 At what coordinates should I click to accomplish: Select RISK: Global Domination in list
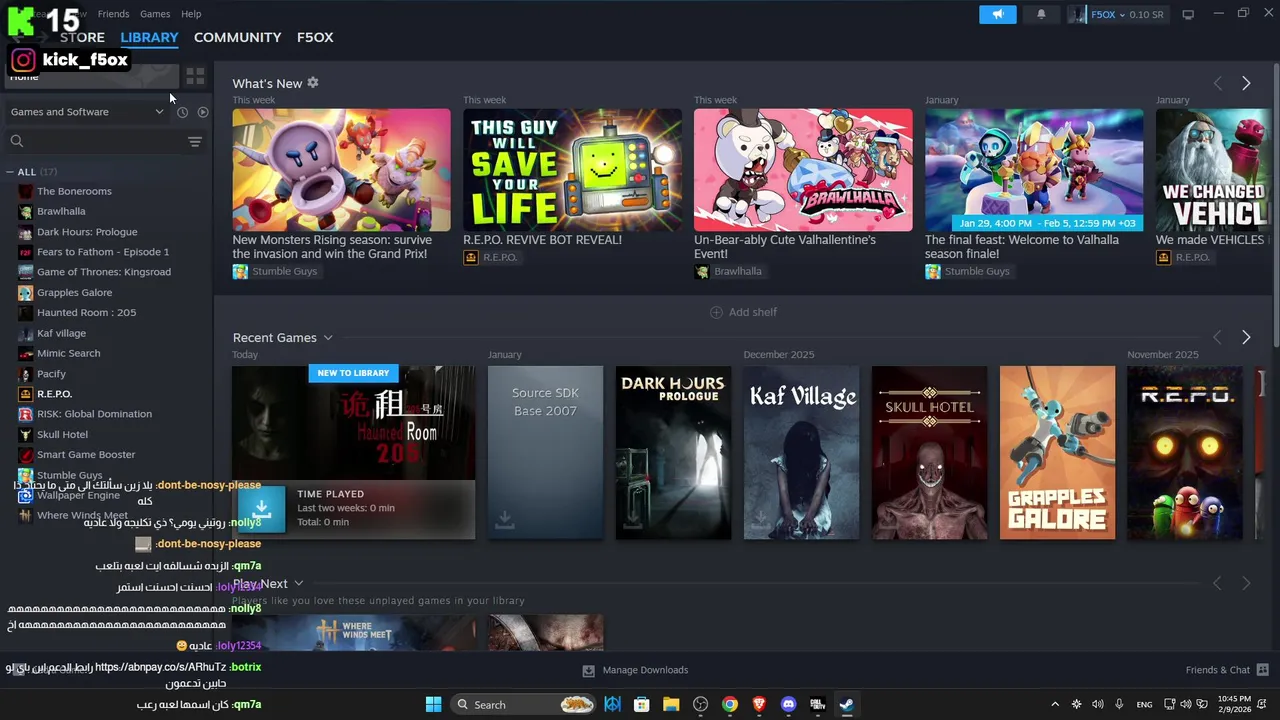(94, 414)
